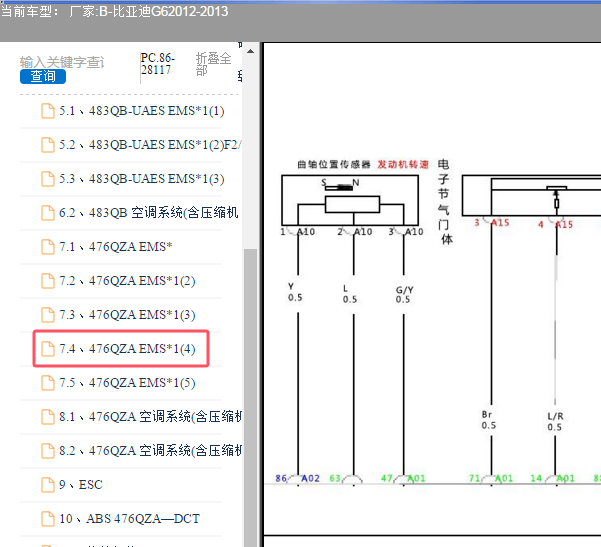Click the sidebar scroll-up arrow
The height and width of the screenshot is (547, 601).
[251, 51]
